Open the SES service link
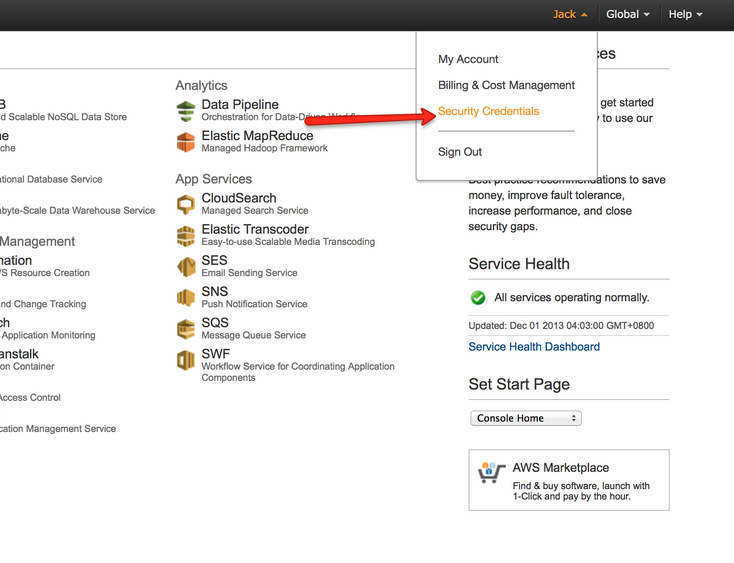Viewport: 734px width, 563px height. (x=214, y=260)
